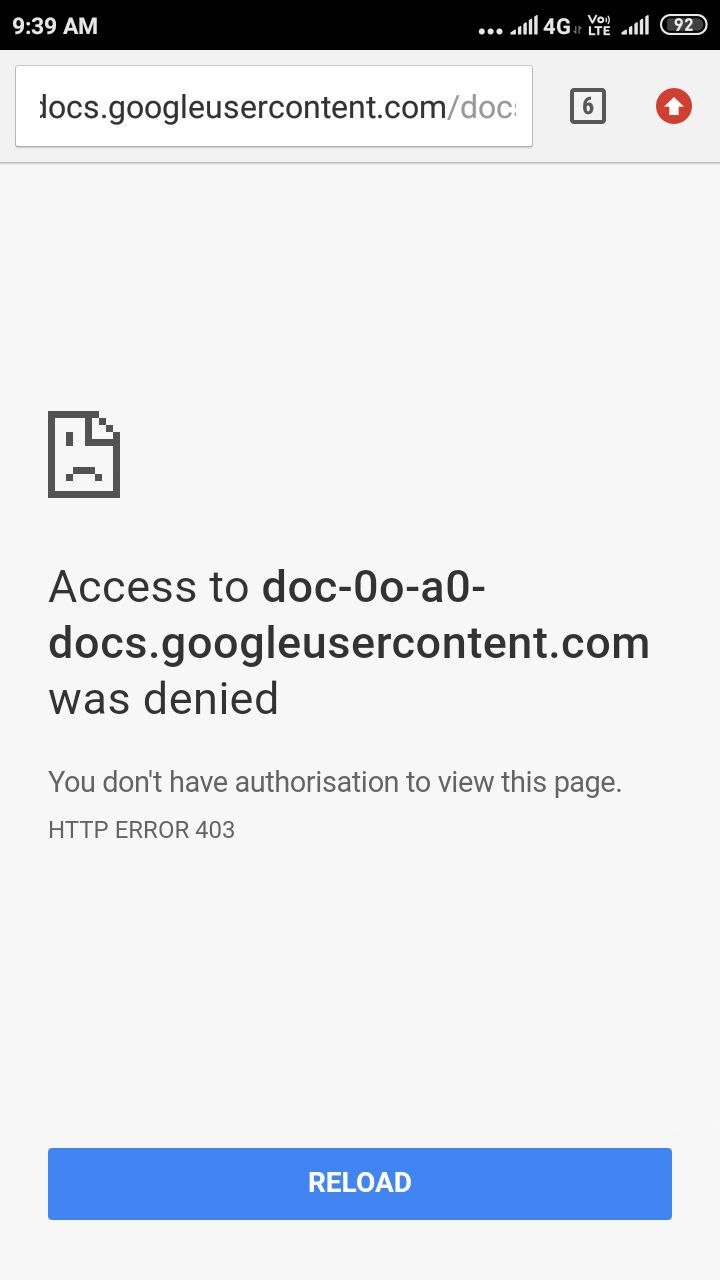
Task: Tap the 9:39 AM clock
Action: point(55,26)
